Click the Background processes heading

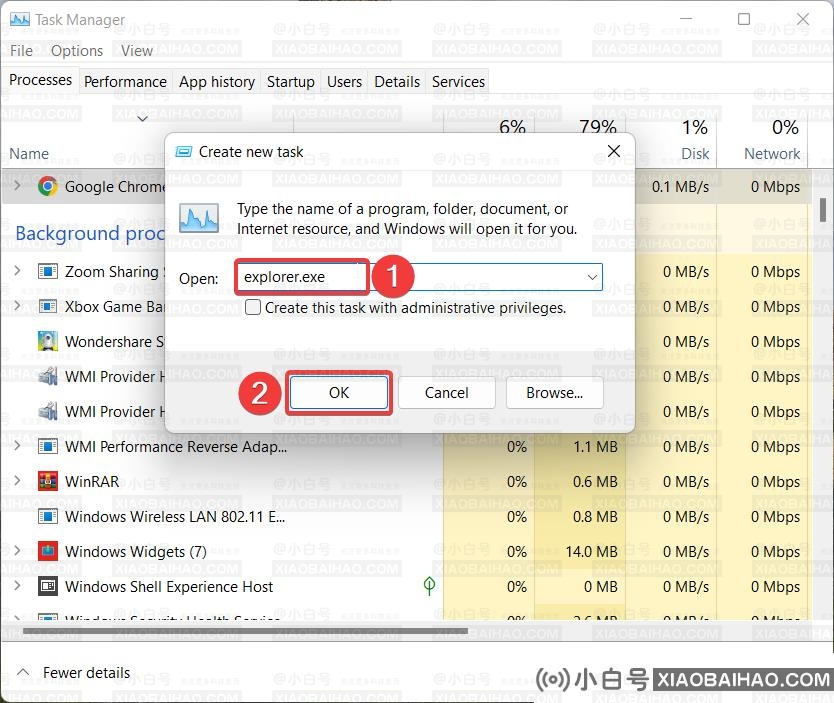[x=89, y=233]
